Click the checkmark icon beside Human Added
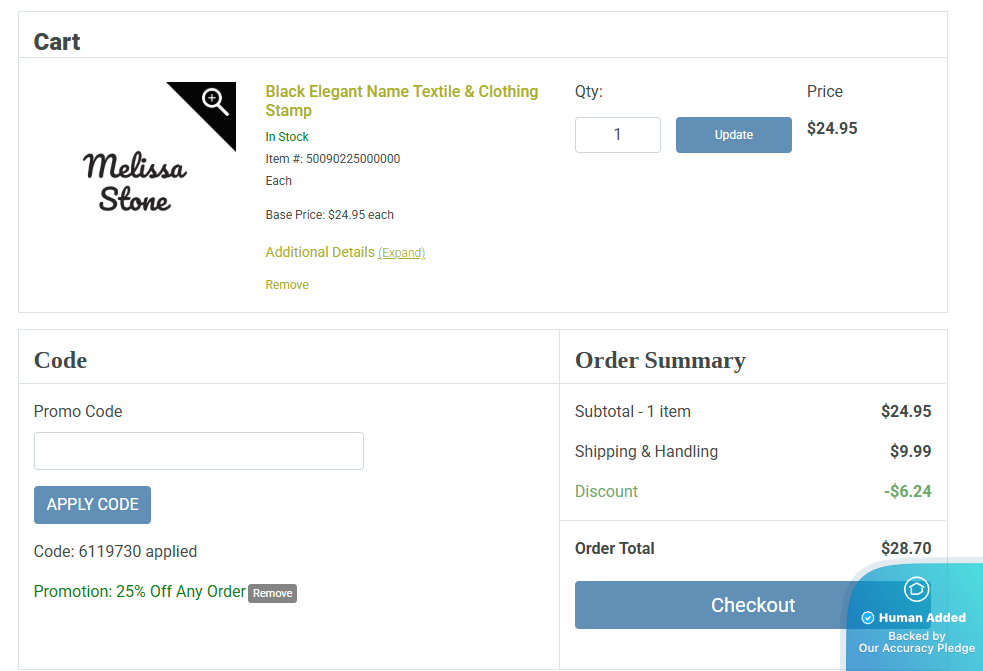 coord(868,618)
